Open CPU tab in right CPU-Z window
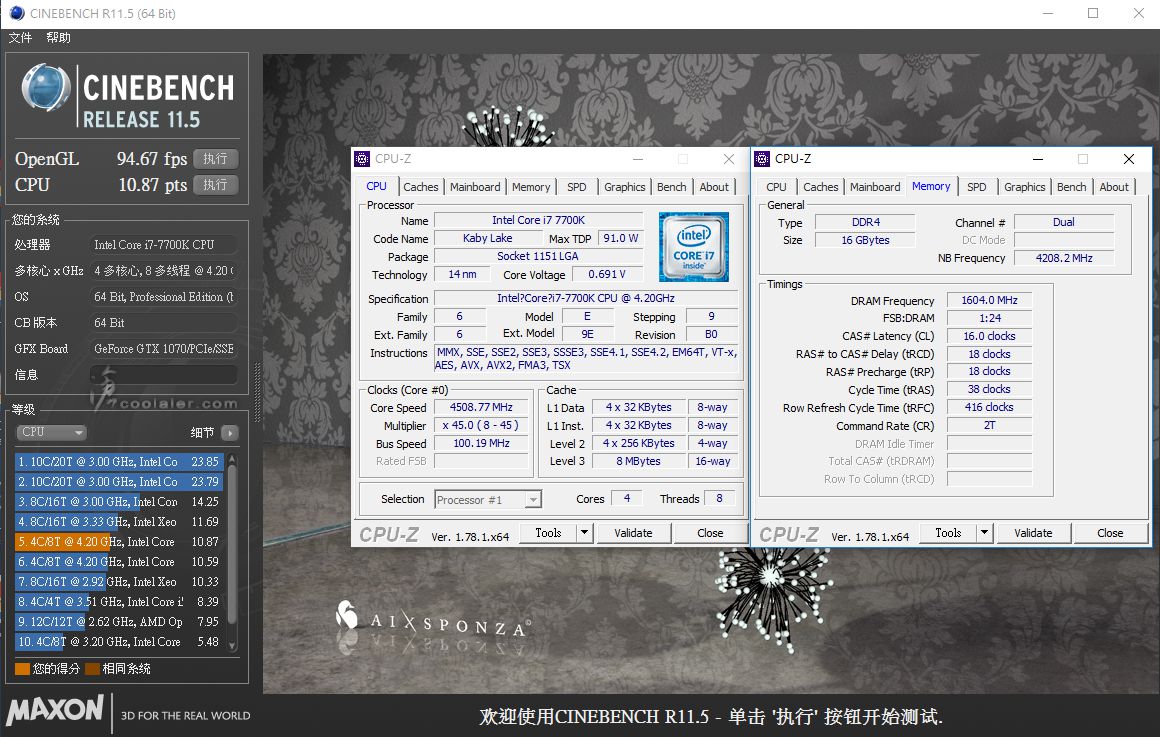The width and height of the screenshot is (1160, 737). pos(777,187)
